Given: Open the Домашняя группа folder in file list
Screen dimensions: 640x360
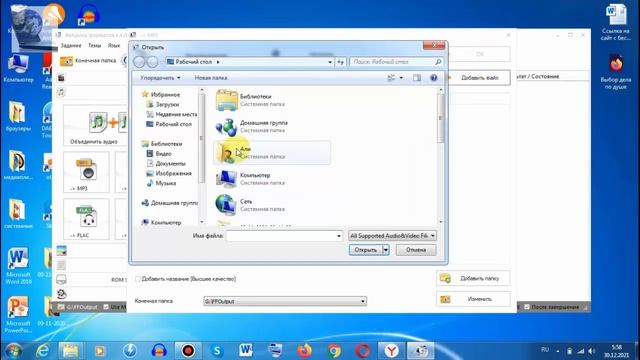Looking at the screenshot, I should [x=271, y=127].
